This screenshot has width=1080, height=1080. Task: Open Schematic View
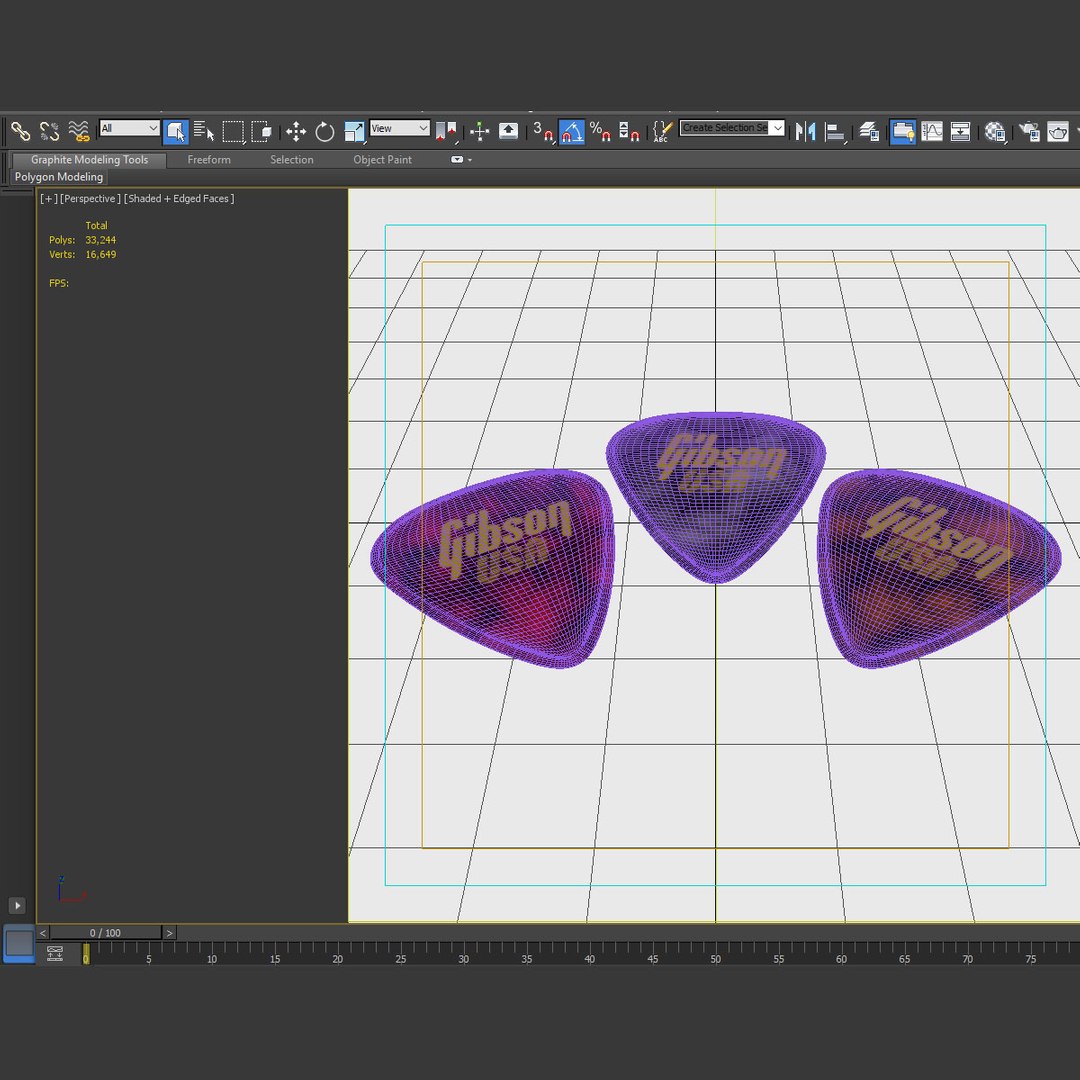pos(960,131)
